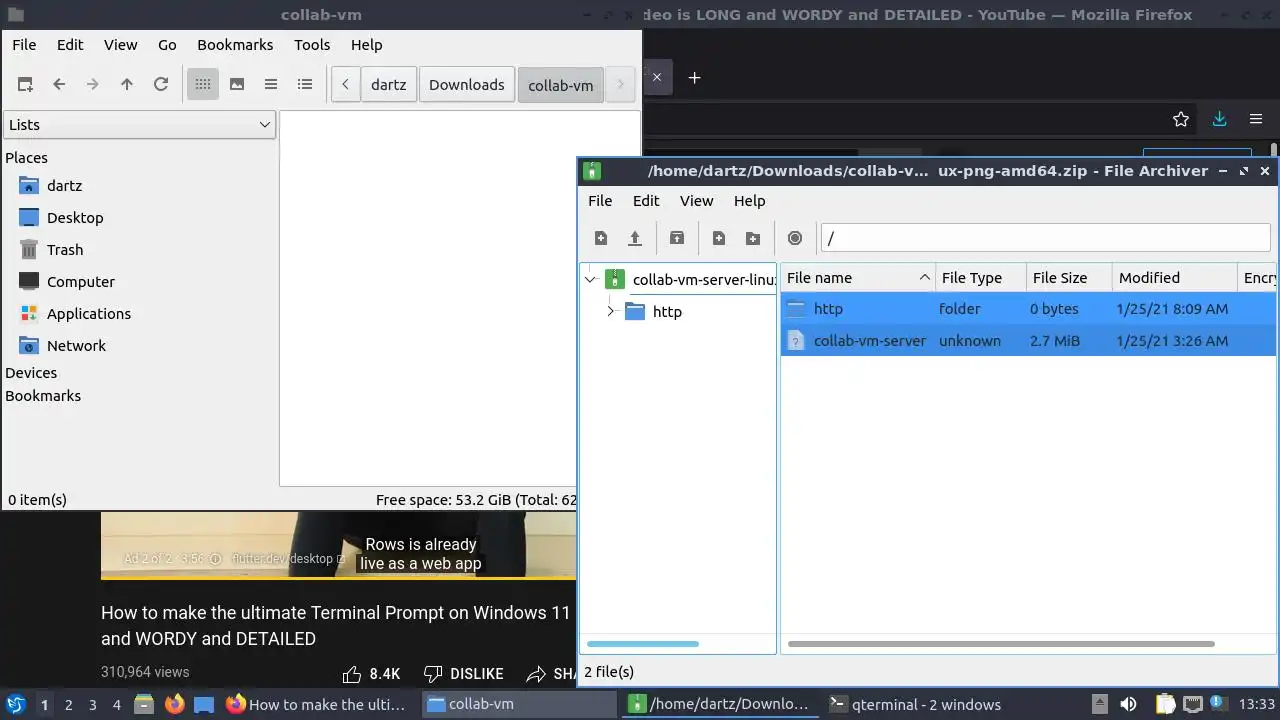Image resolution: width=1280 pixels, height=720 pixels.
Task: Open File menu in File Archiver
Action: pos(600,201)
